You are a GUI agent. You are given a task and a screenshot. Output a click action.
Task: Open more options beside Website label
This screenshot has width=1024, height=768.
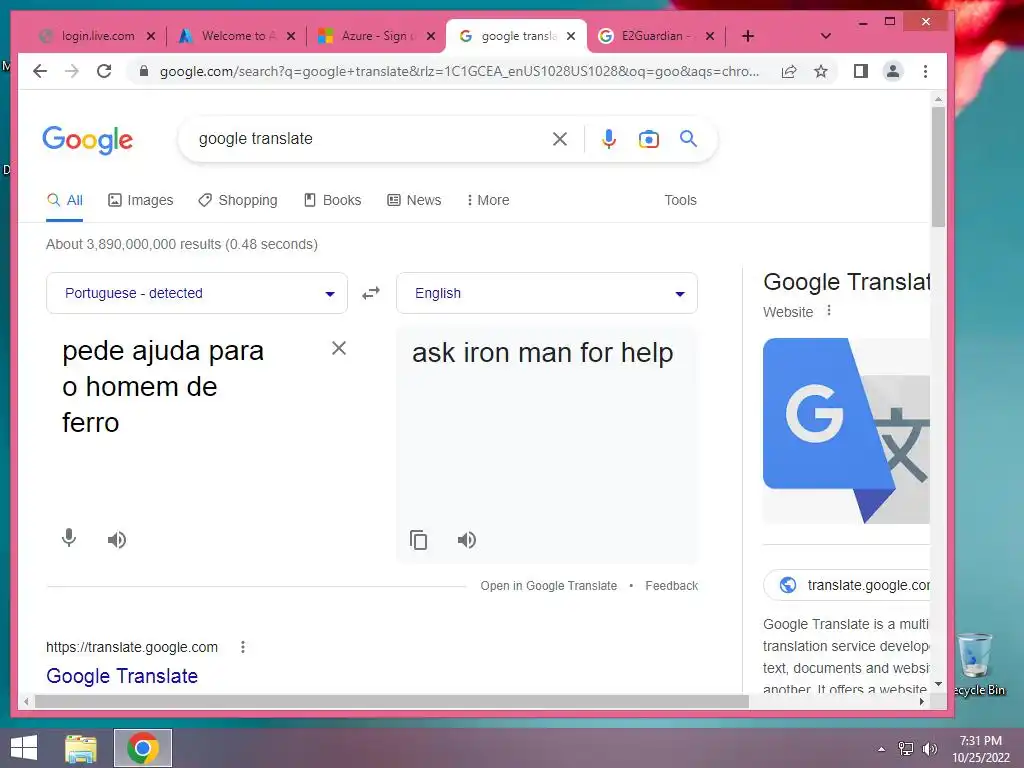click(x=829, y=310)
